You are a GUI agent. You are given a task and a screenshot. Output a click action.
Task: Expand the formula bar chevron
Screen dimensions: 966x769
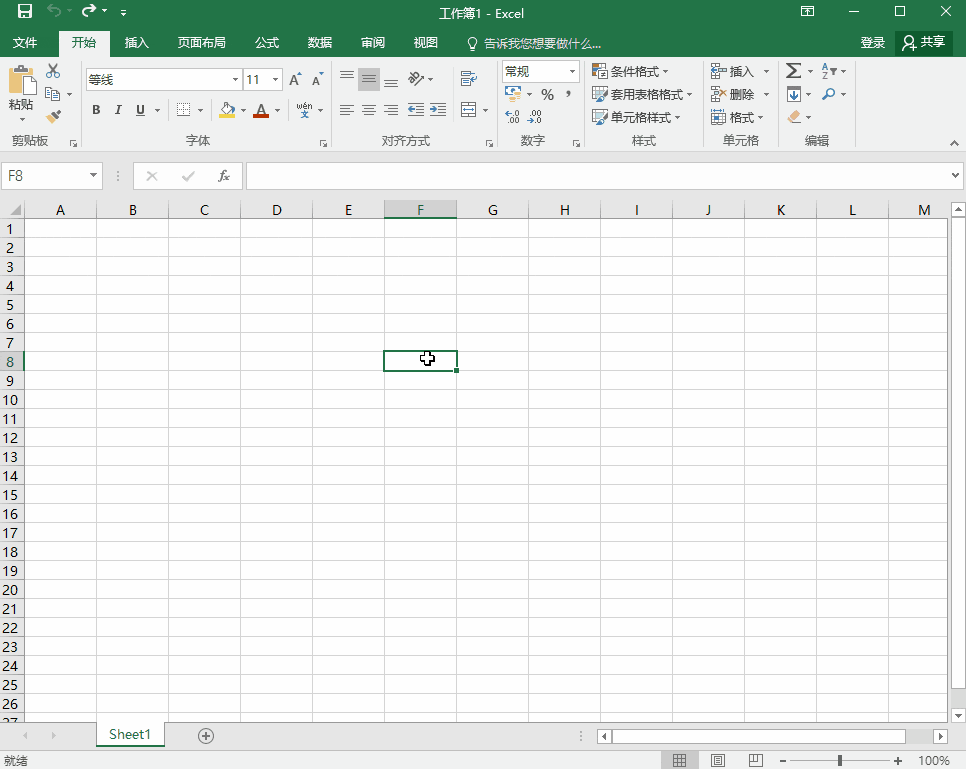955,176
